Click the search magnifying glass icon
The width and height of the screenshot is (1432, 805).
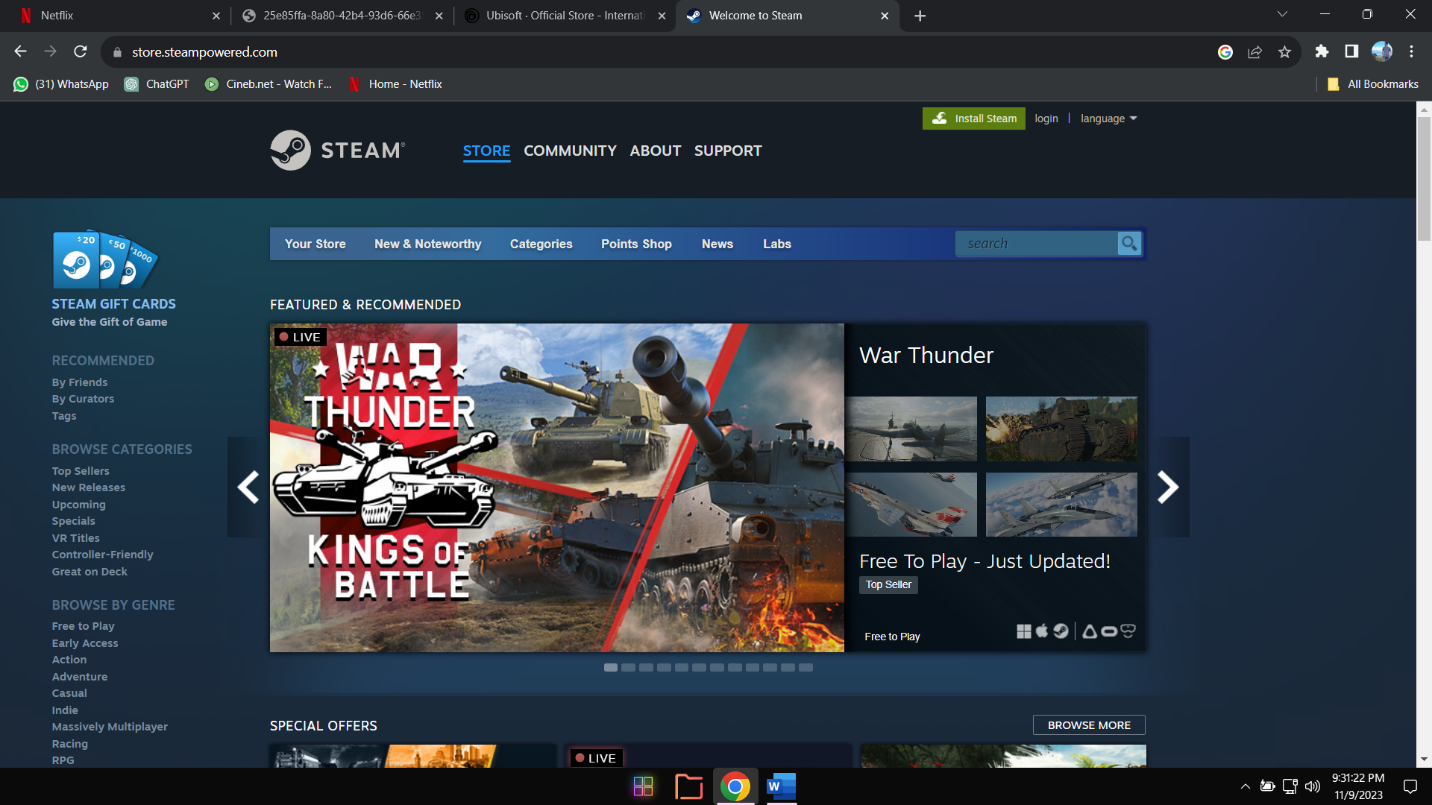tap(1129, 244)
